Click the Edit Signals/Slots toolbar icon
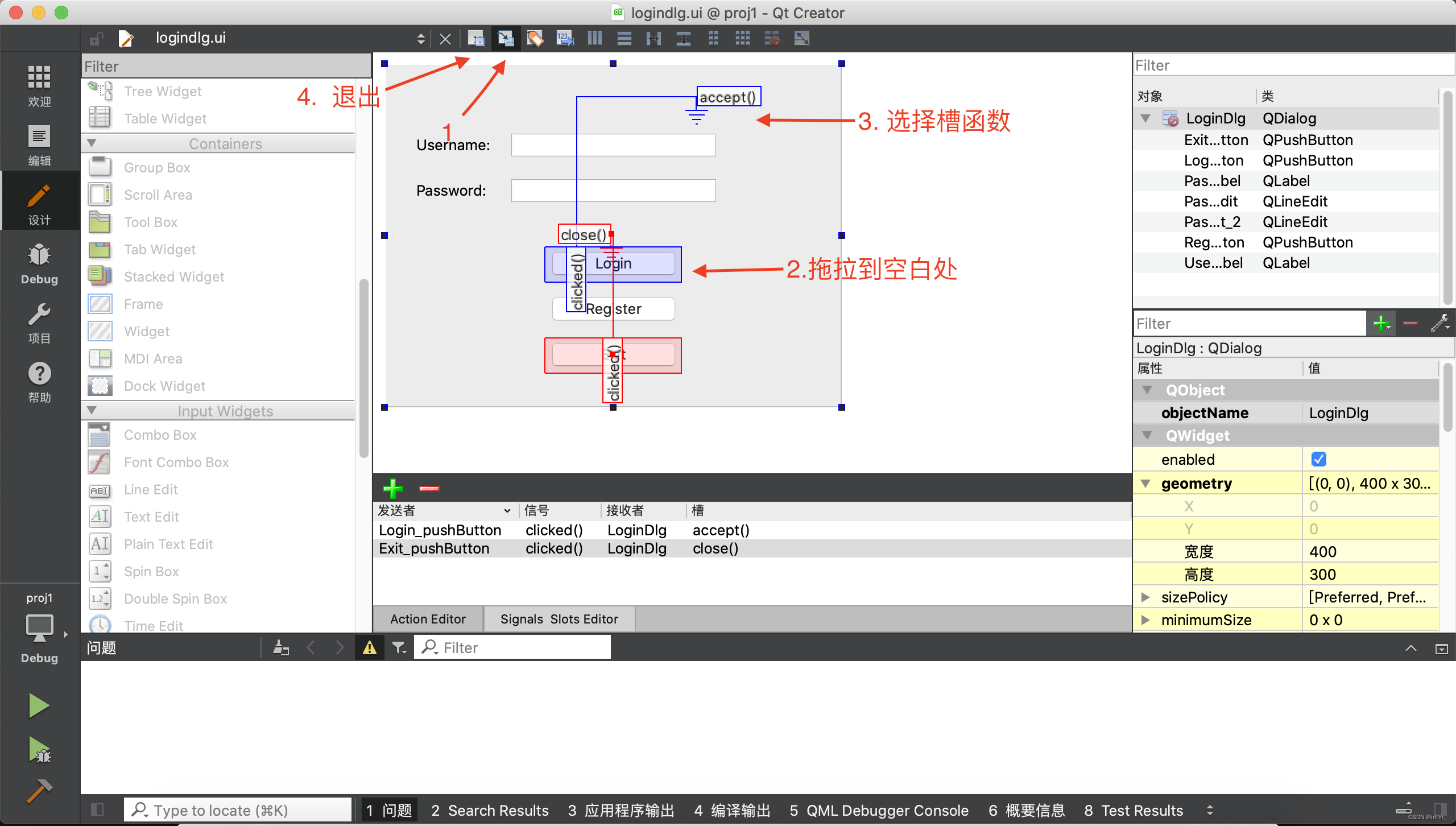 point(506,38)
